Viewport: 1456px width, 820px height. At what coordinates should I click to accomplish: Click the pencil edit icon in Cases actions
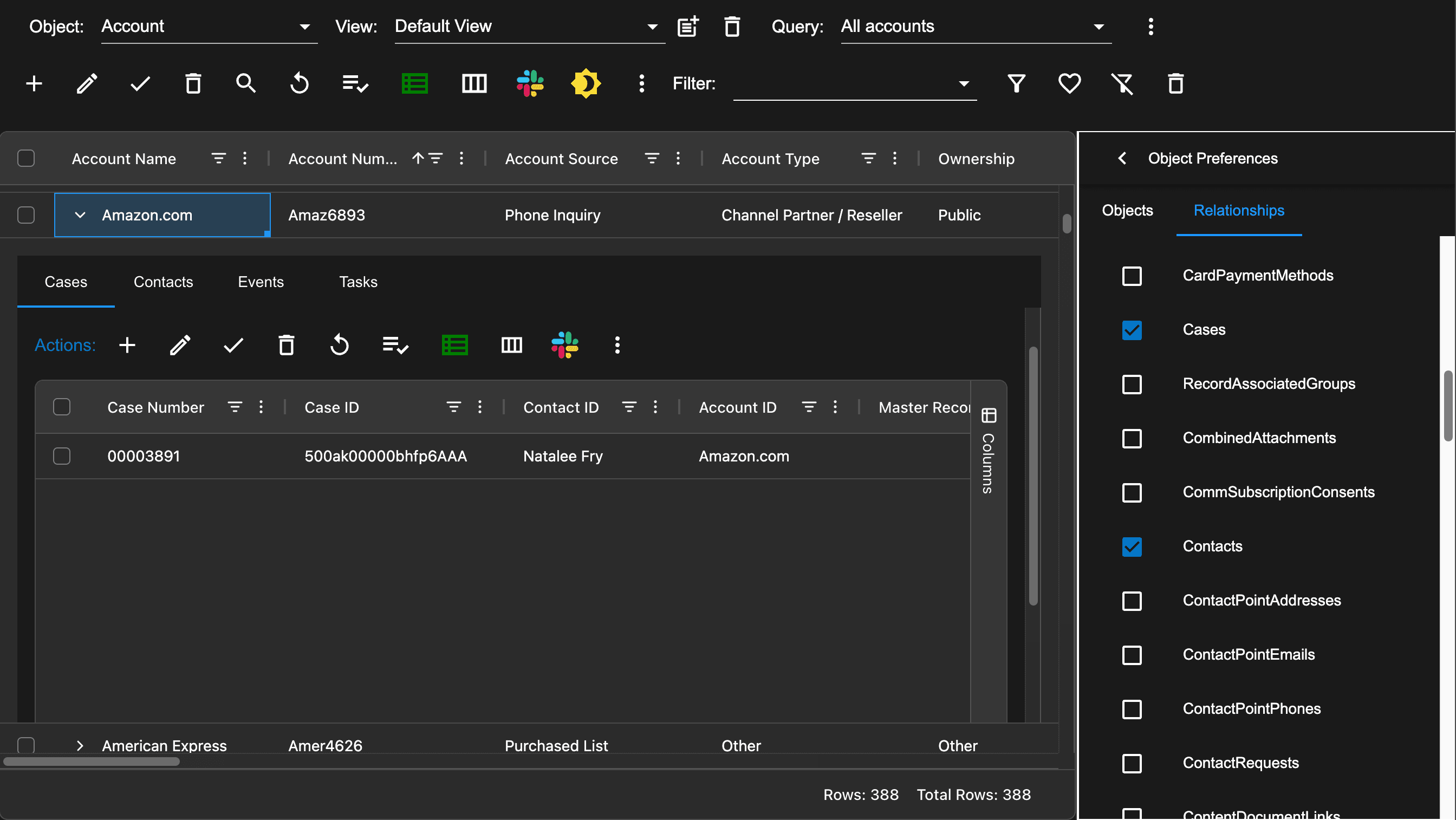pos(180,344)
